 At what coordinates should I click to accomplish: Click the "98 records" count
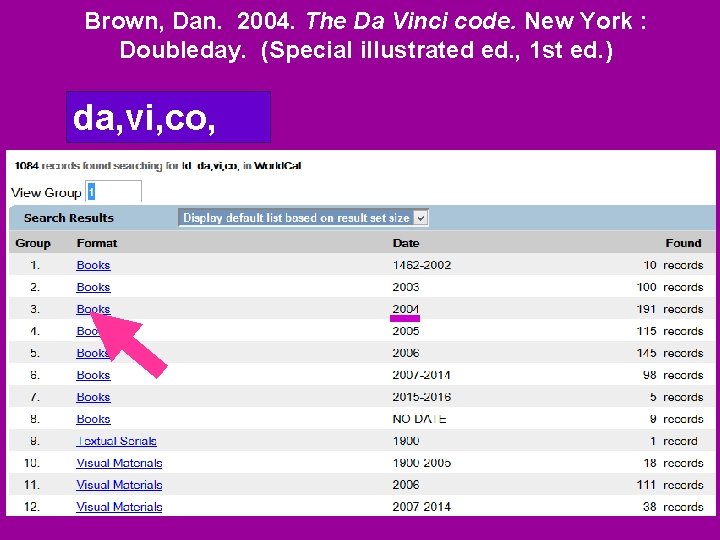(673, 375)
